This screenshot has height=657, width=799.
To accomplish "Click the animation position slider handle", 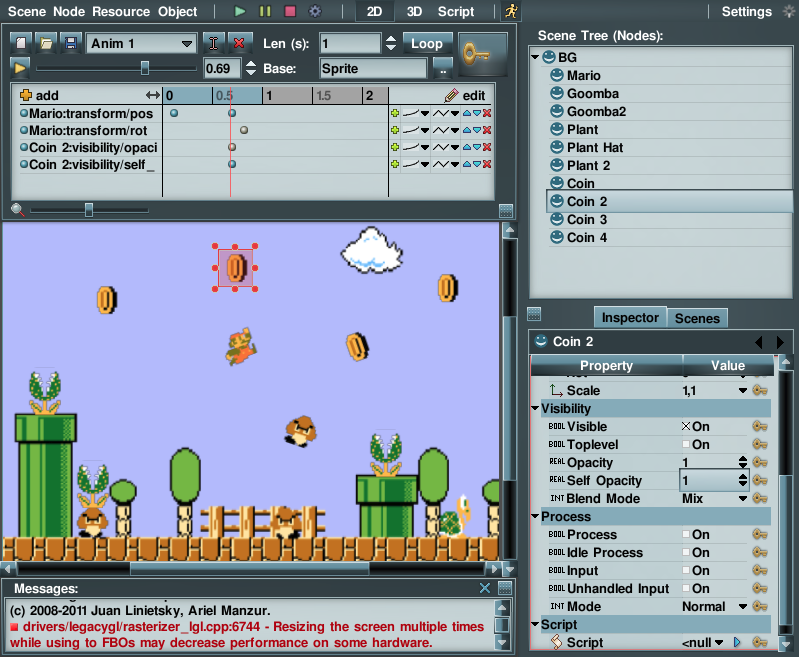I will coord(145,68).
